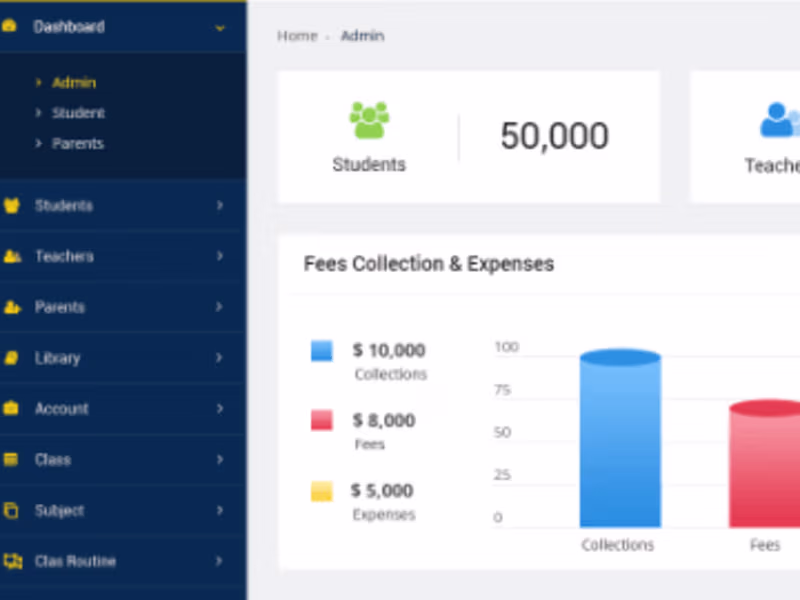Screen dimensions: 800x600
Task: Expand the Subject menu arrow
Action: tap(219, 510)
